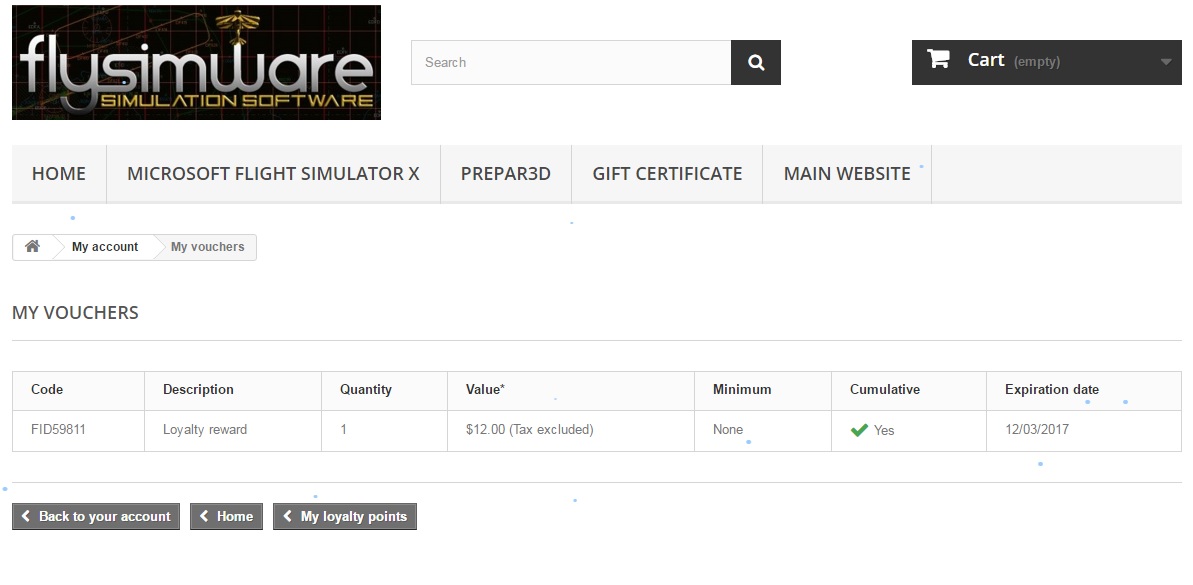Click into the Search input field
Screen dimensions: 1193x585
point(571,62)
